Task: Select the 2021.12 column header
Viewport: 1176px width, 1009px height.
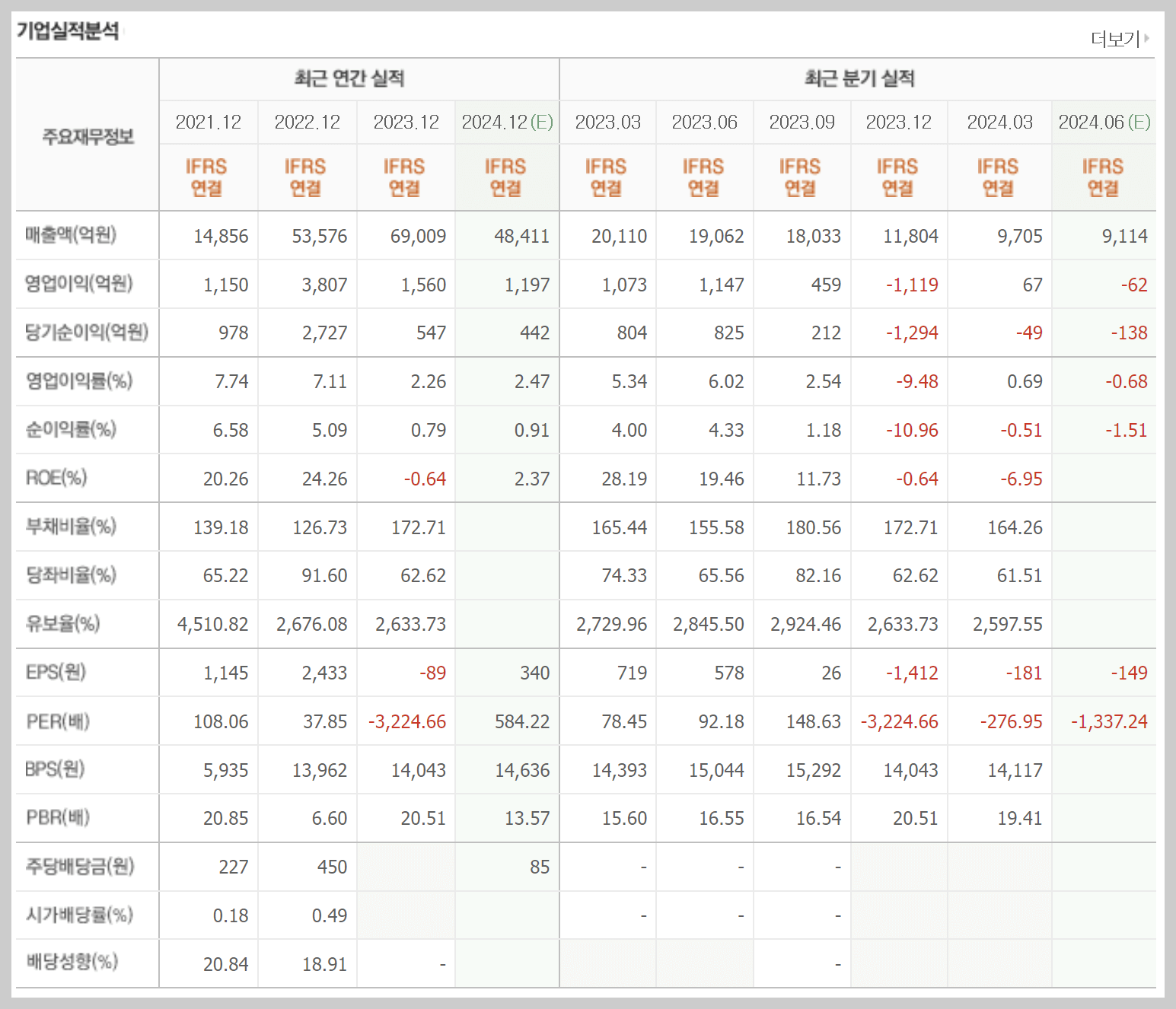Action: click(x=208, y=122)
